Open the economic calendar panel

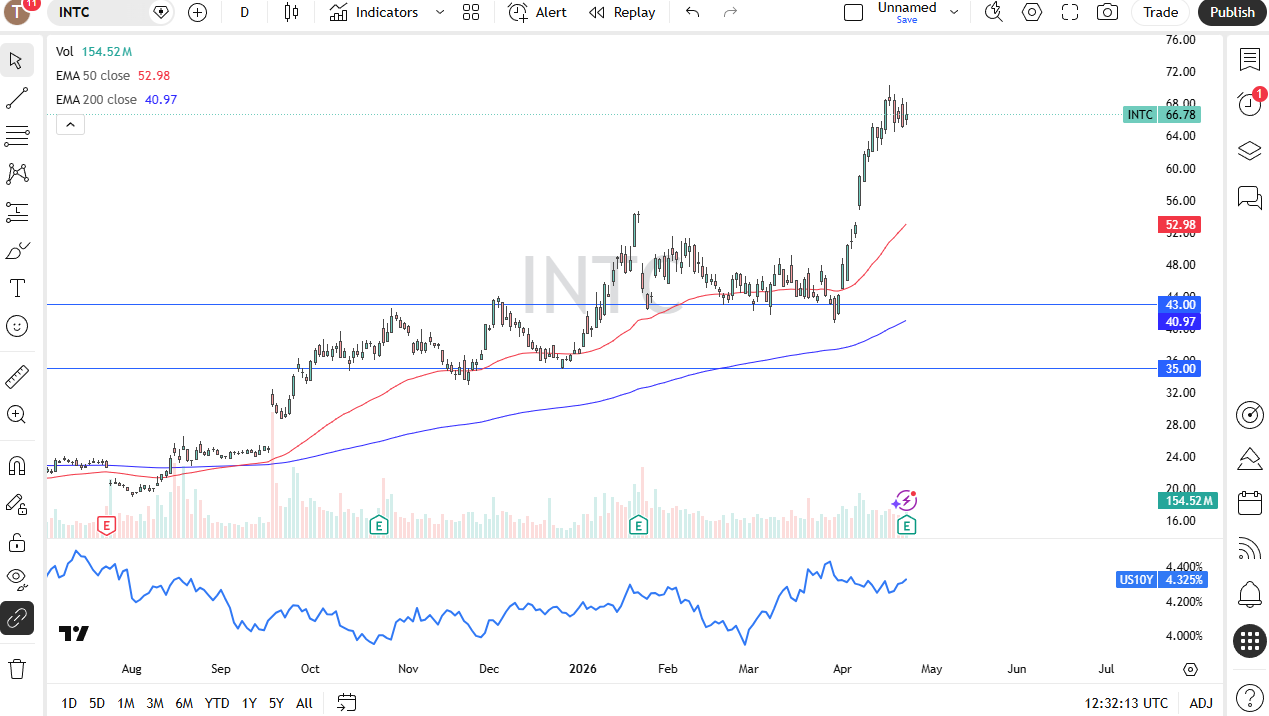(1249, 503)
